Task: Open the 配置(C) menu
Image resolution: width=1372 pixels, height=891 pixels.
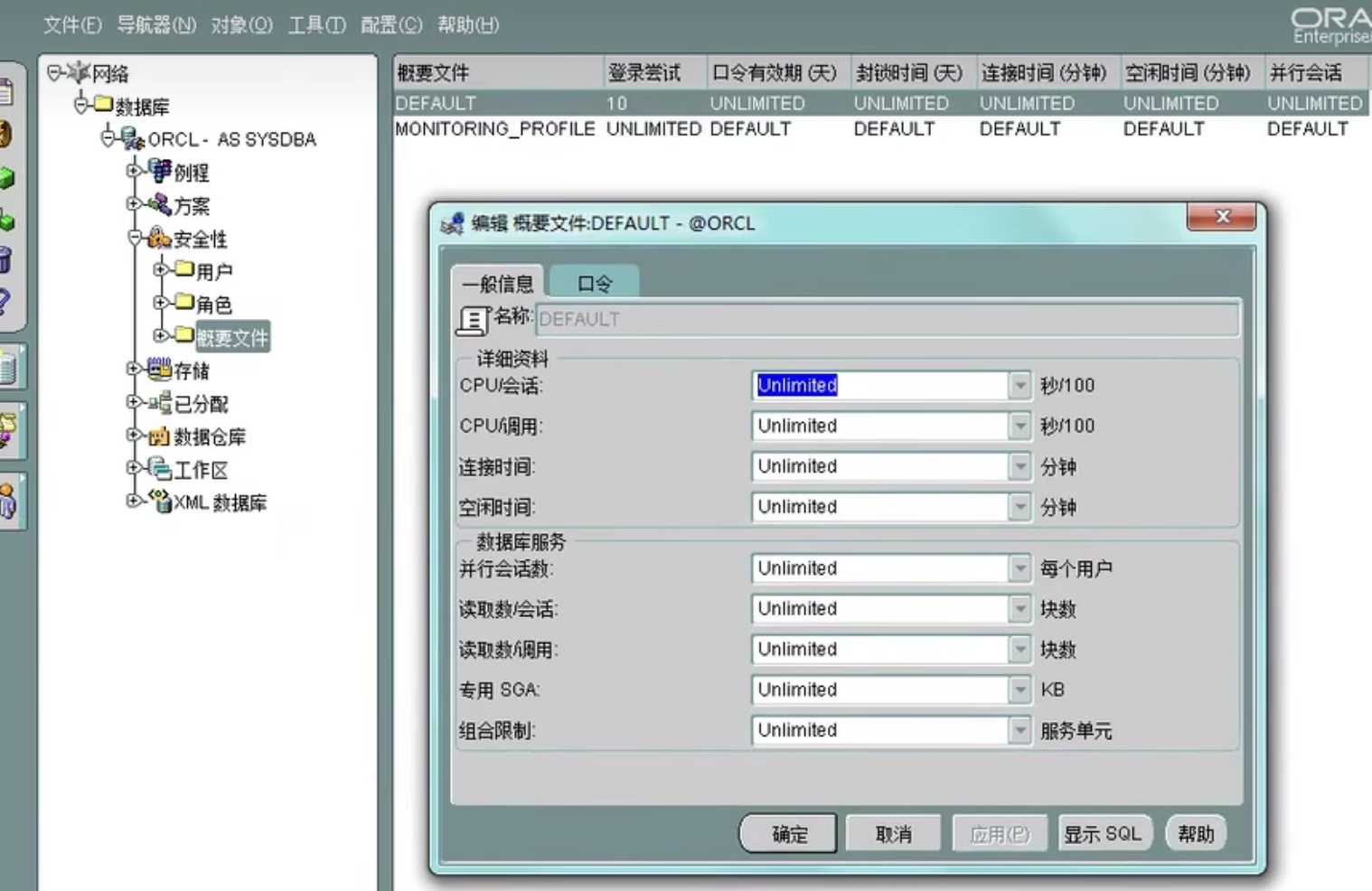Action: pos(390,24)
